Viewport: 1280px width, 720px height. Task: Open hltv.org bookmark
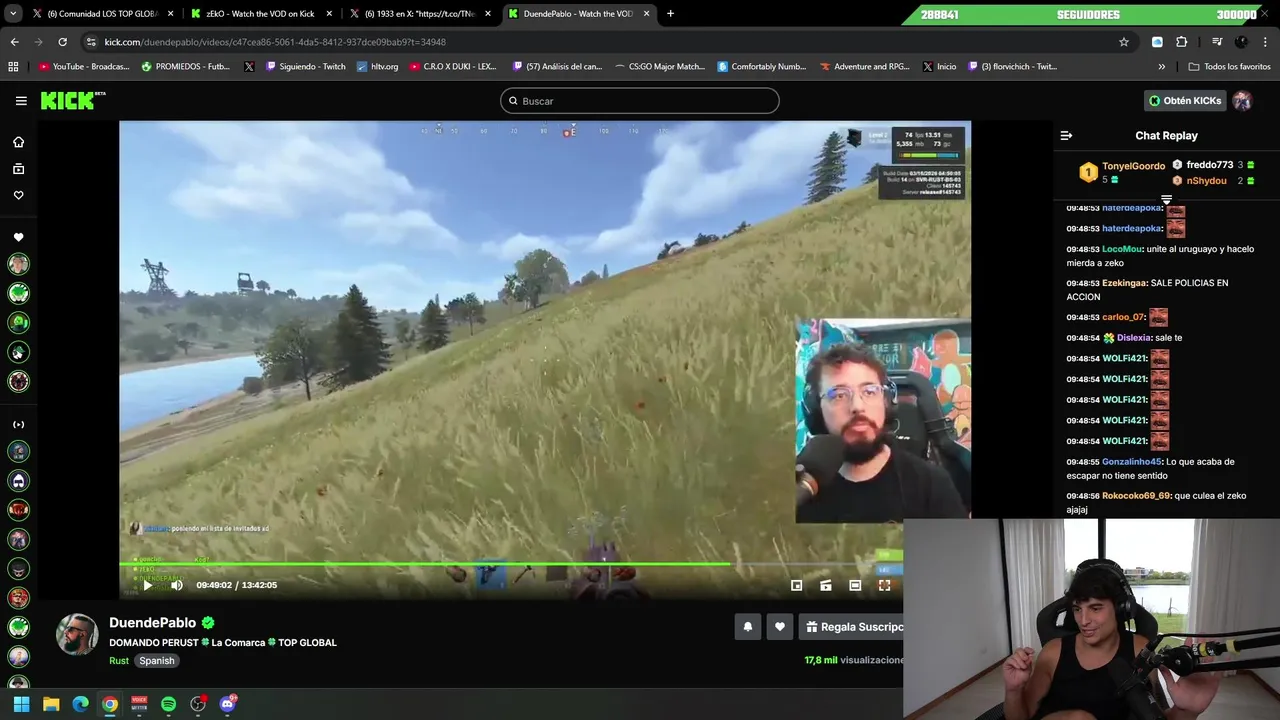377,67
